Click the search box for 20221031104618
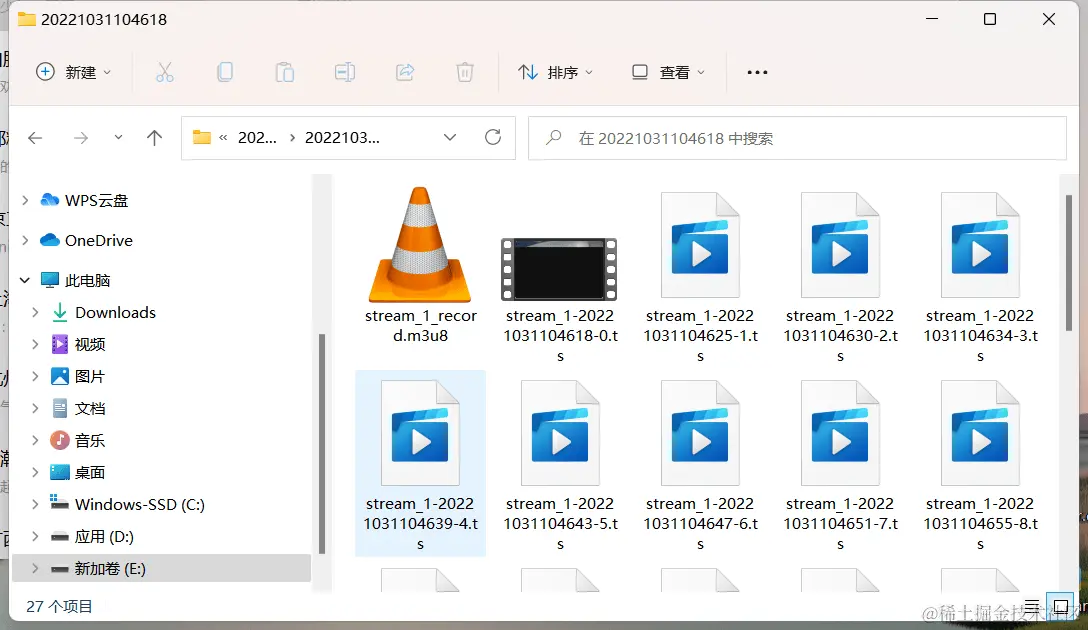 [797, 138]
